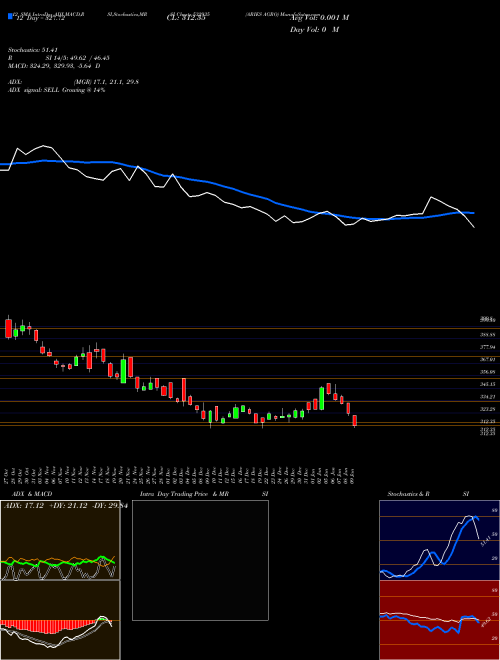Click the ADX: 17.12 +DY: 21.12 header
This screenshot has height=660, width=500.
tap(66, 506)
